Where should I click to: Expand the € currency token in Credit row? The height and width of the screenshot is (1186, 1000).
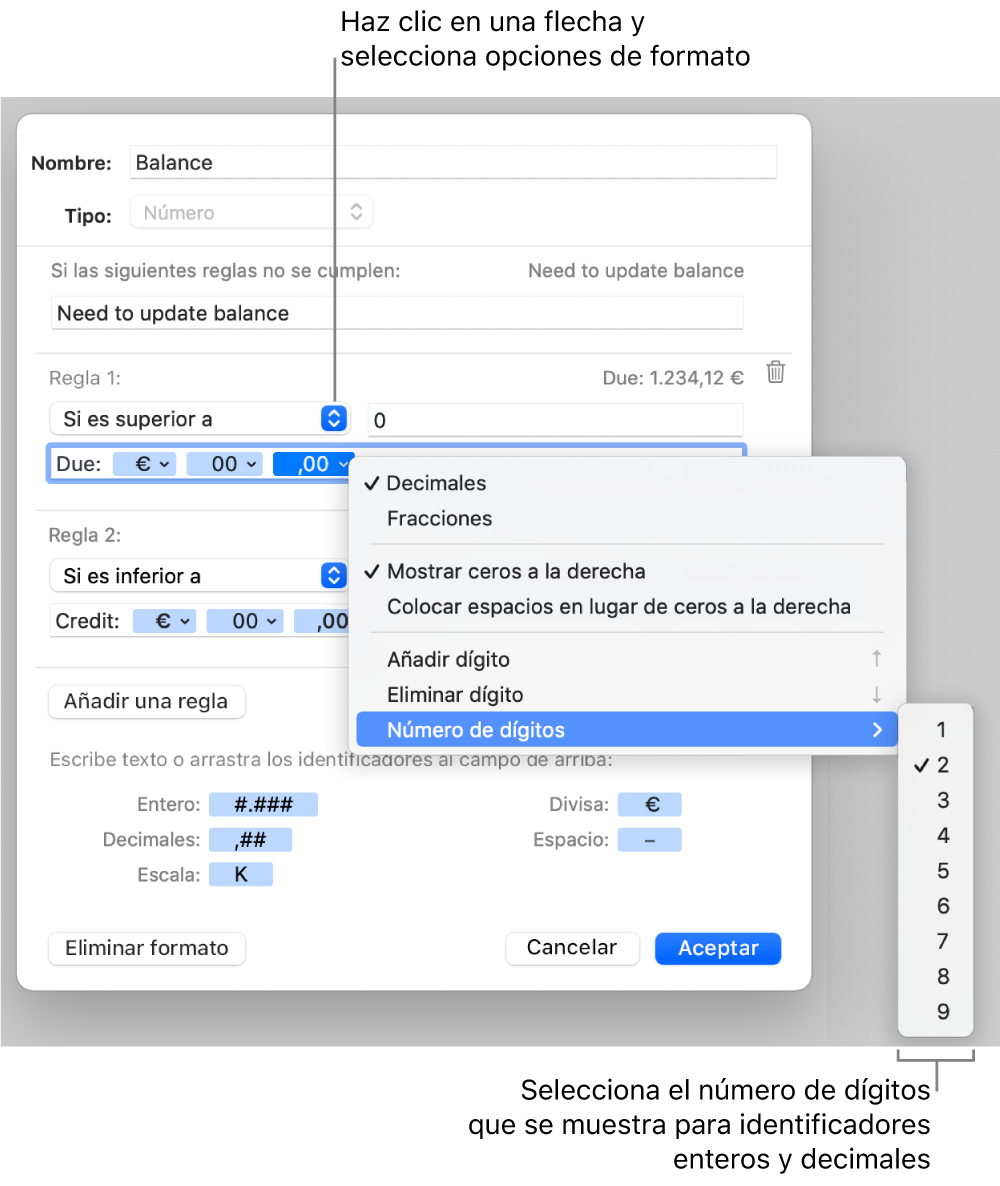point(164,621)
